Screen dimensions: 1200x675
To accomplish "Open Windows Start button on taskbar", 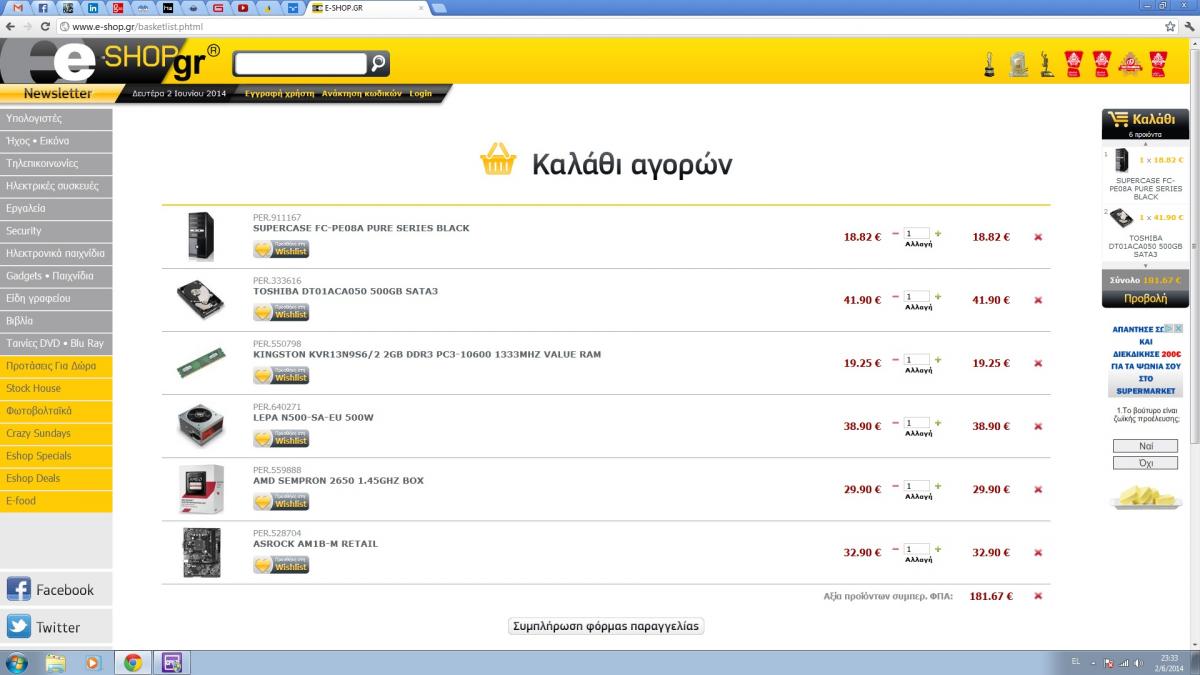I will tap(17, 662).
